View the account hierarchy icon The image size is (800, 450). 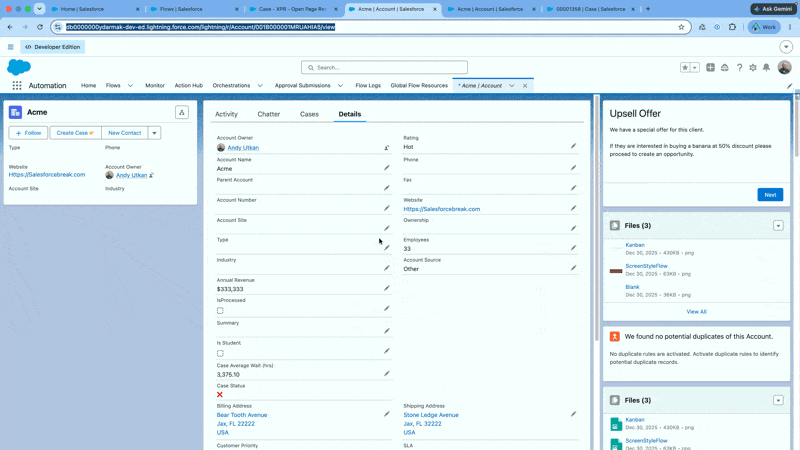(182, 112)
